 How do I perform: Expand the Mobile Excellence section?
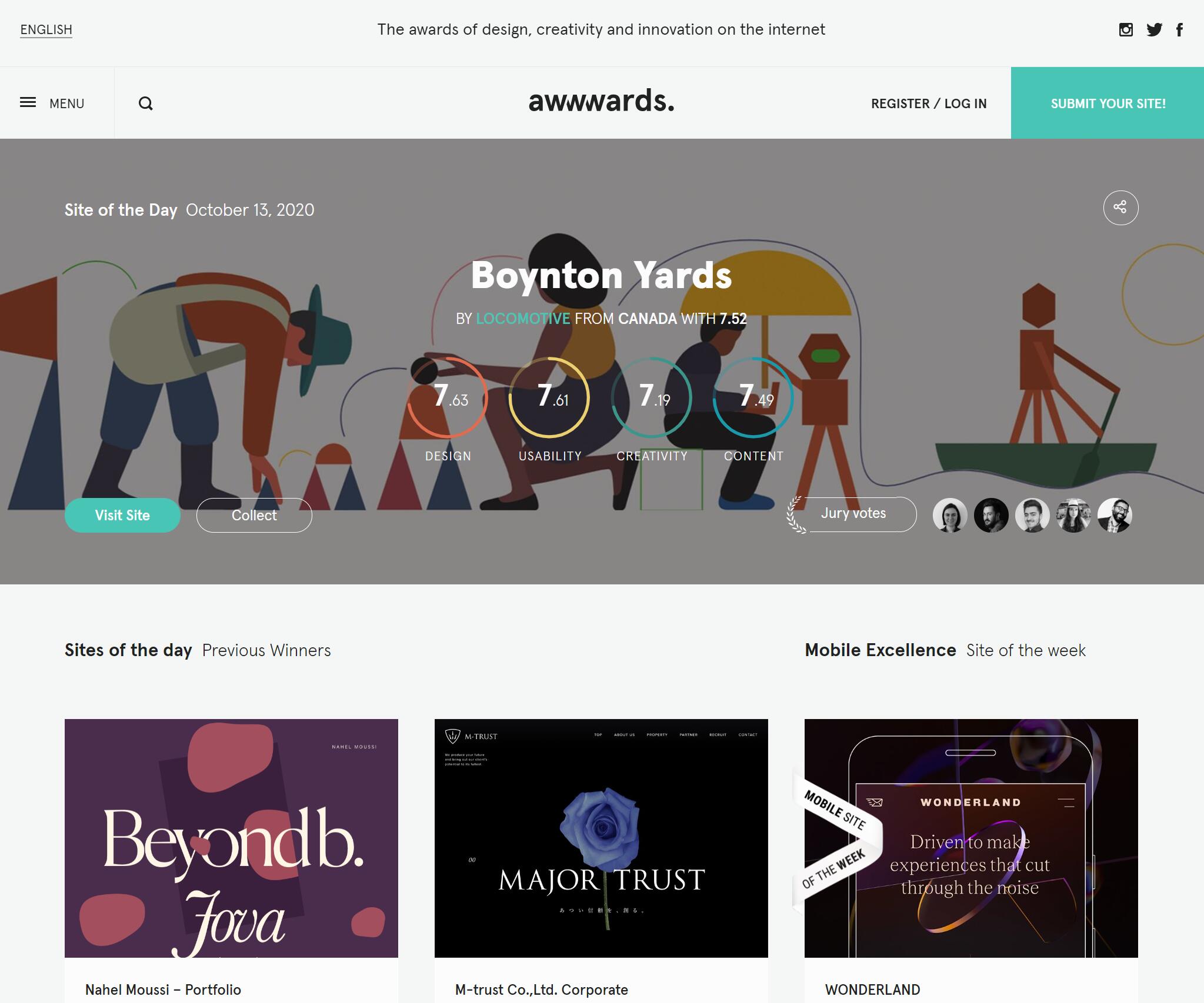point(880,650)
